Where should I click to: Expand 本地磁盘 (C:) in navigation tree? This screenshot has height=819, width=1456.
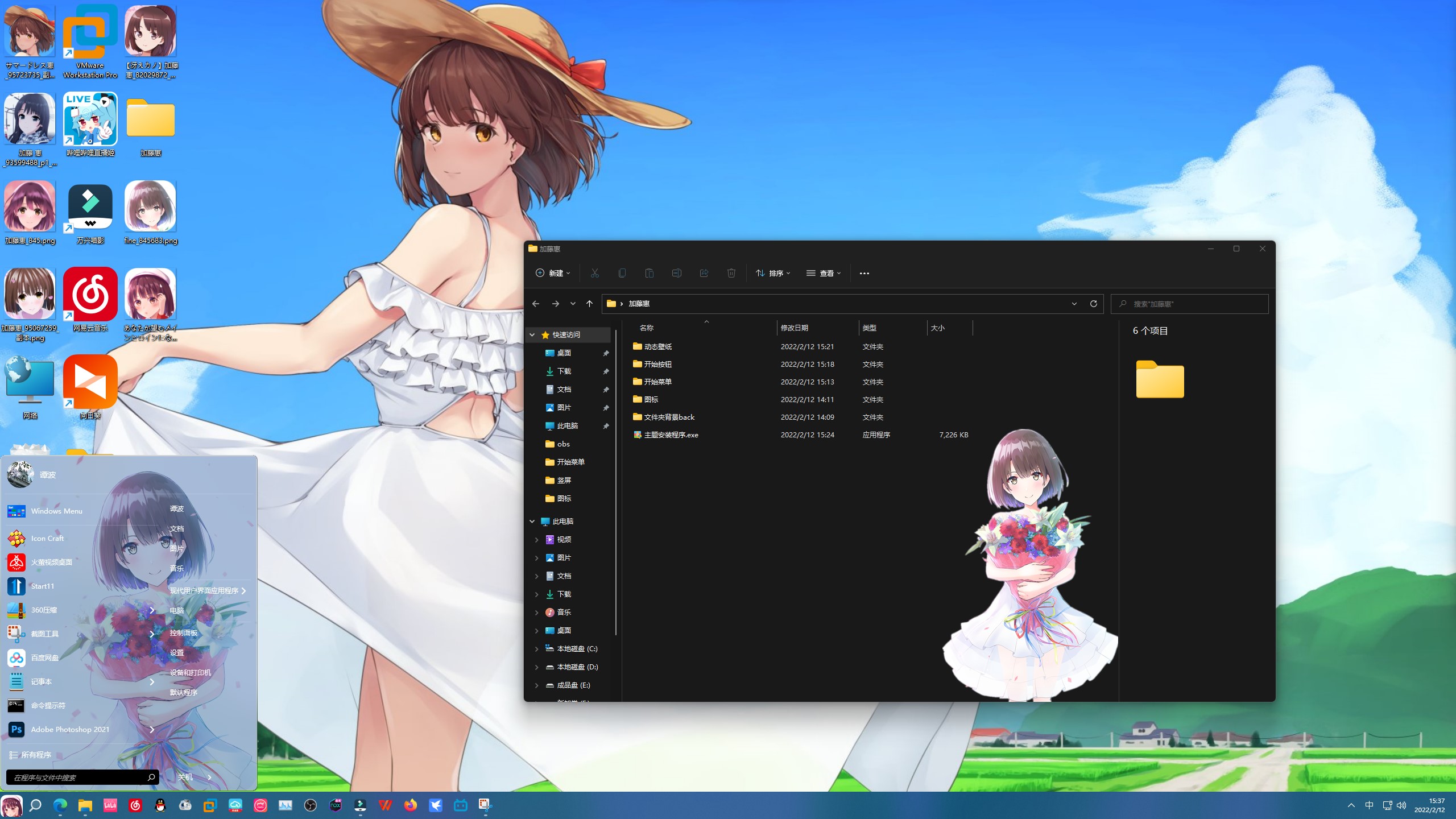[536, 649]
